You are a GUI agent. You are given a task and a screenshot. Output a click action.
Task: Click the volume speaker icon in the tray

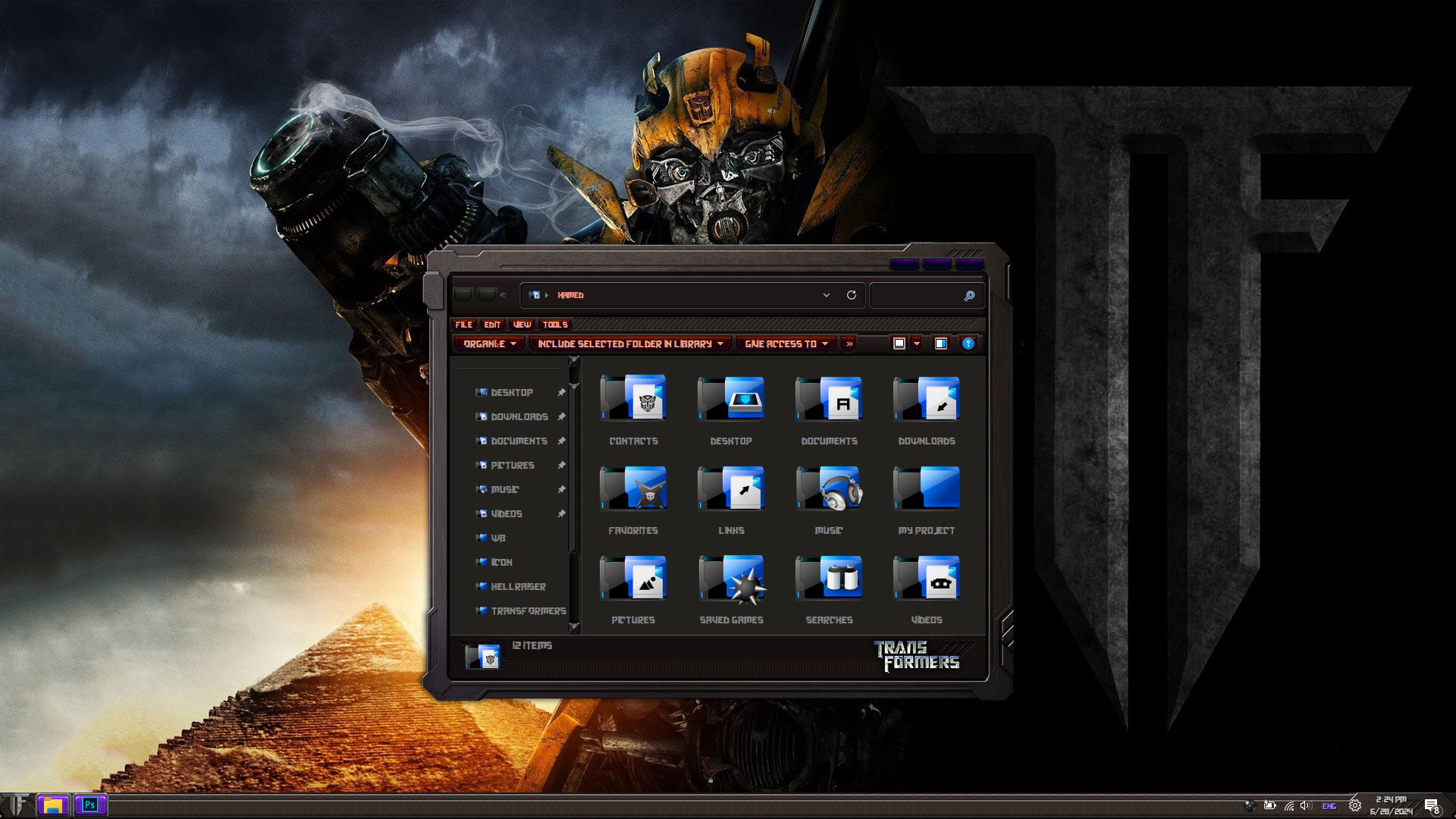tap(1305, 805)
